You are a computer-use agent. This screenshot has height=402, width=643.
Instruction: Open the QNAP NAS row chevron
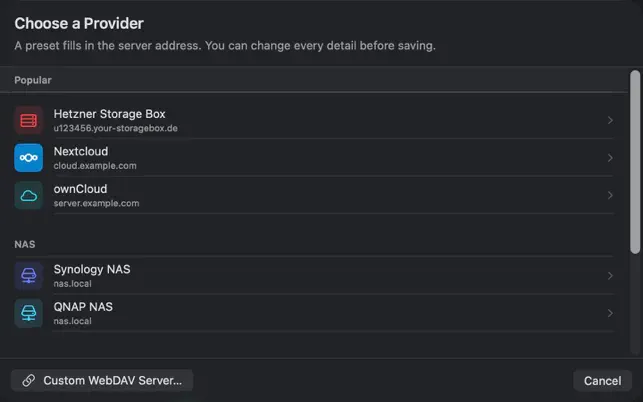(610, 313)
